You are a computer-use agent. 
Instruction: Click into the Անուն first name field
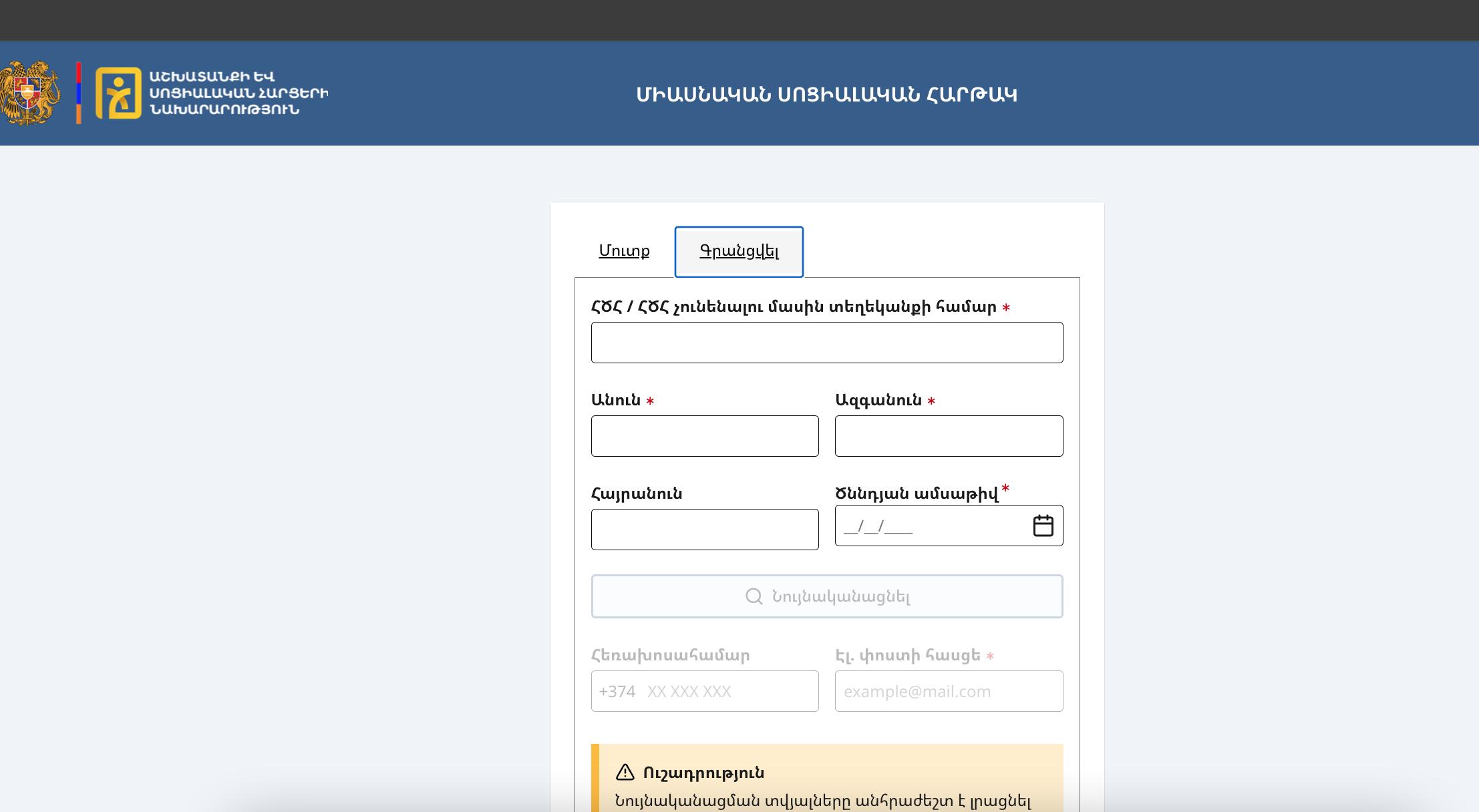[x=705, y=436]
